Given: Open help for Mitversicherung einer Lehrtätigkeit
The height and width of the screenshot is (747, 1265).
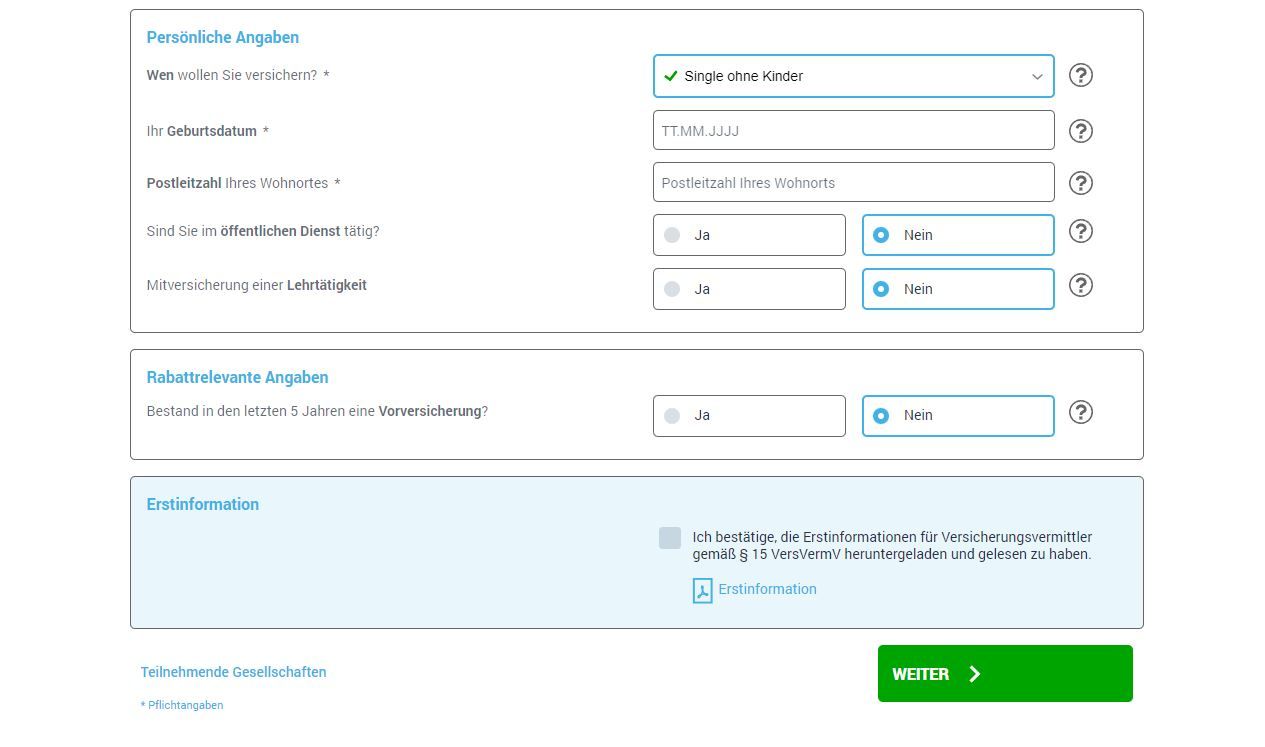Looking at the screenshot, I should 1080,285.
